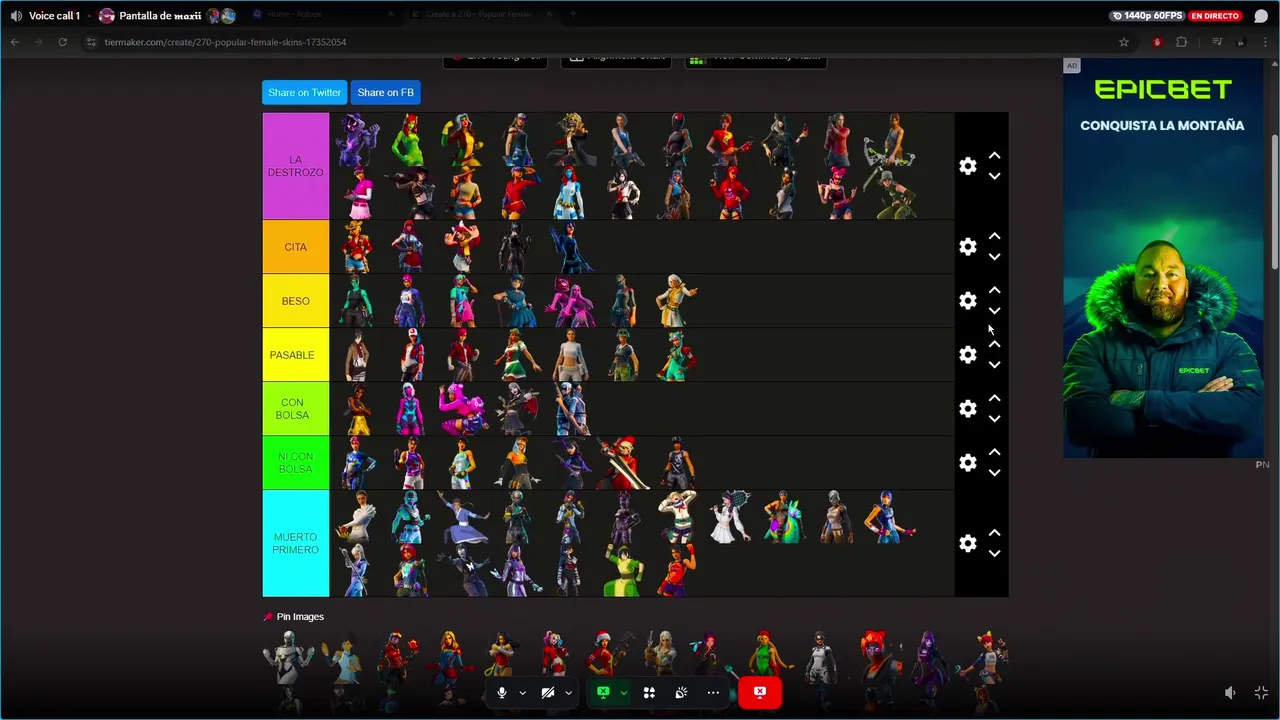Select first skin thumbnail in CITA row
This screenshot has height=720, width=1280.
(x=357, y=247)
